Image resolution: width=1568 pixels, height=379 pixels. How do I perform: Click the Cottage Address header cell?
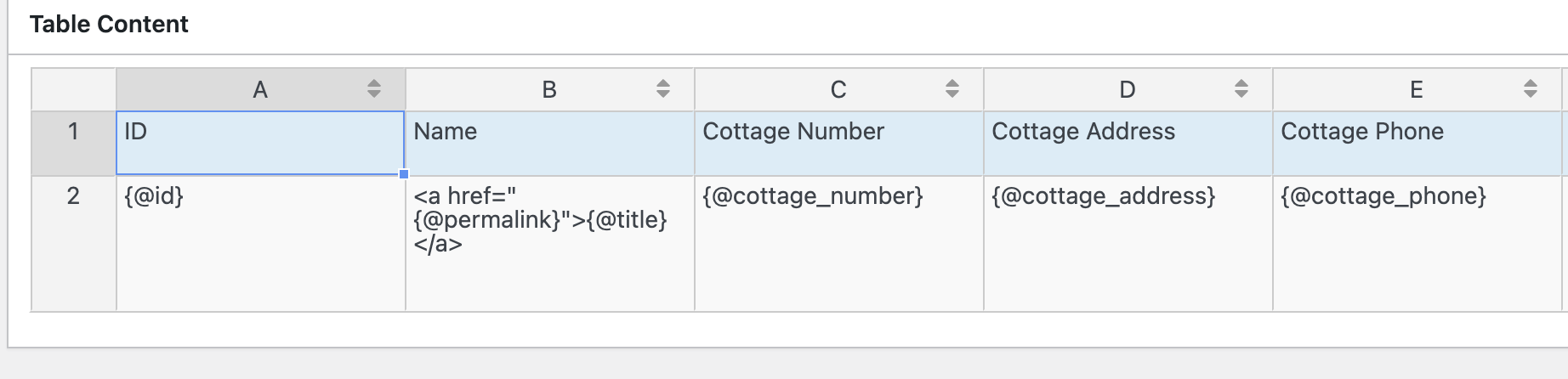1128,143
